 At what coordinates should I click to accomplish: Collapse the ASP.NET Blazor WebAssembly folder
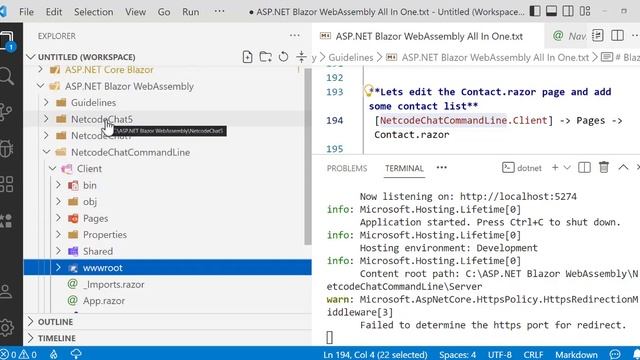click(40, 86)
